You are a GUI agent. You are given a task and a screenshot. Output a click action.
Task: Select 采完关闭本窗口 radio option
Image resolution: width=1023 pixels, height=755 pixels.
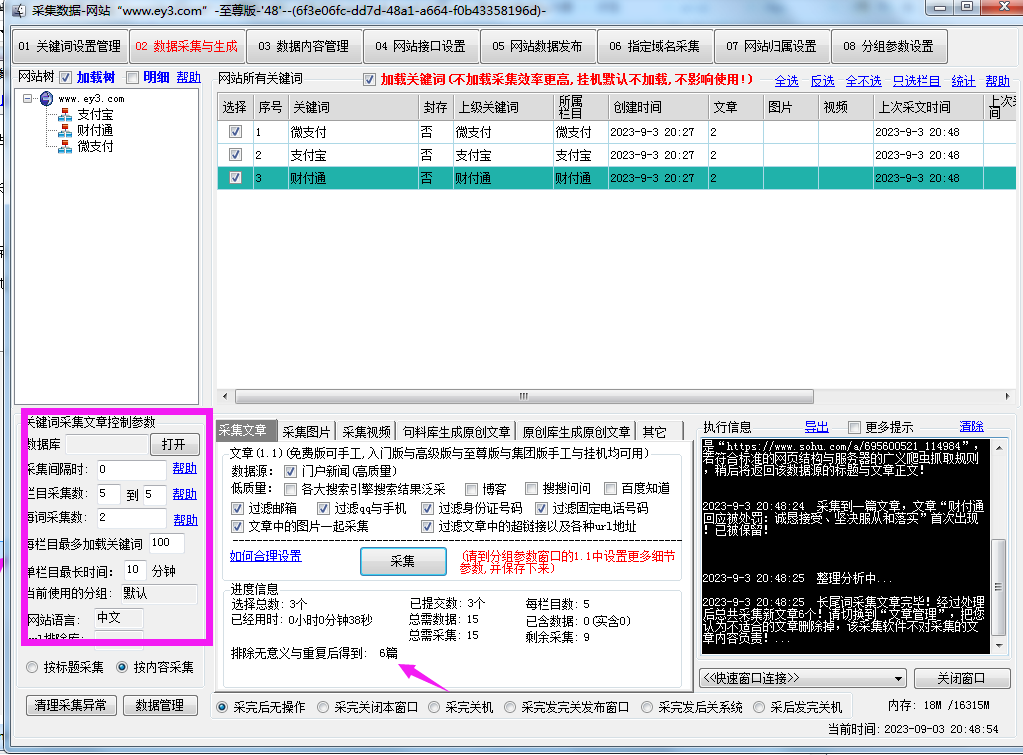click(323, 707)
